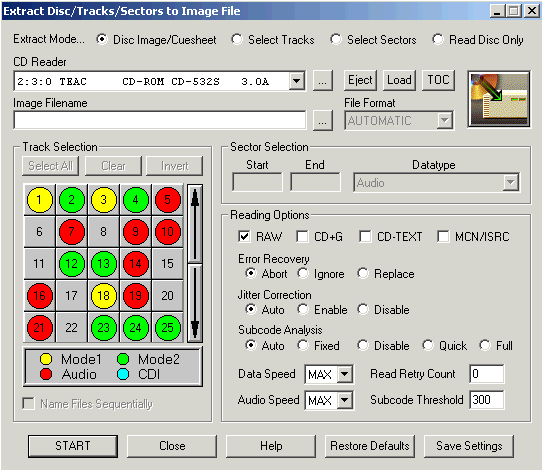Click the track list vertical scrollbar
This screenshot has width=542, height=470.
(195, 263)
